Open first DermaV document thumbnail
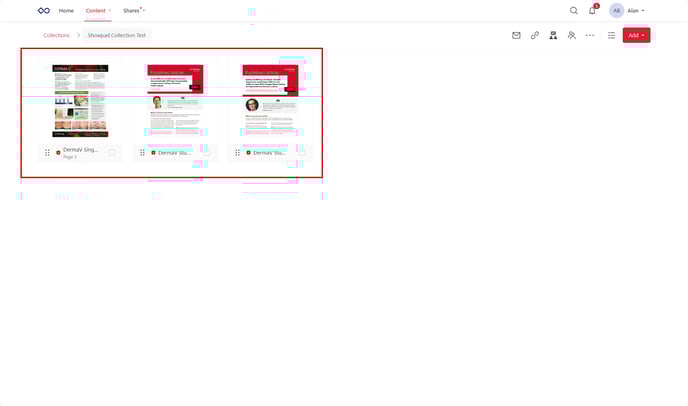The image size is (688, 406). (x=80, y=100)
